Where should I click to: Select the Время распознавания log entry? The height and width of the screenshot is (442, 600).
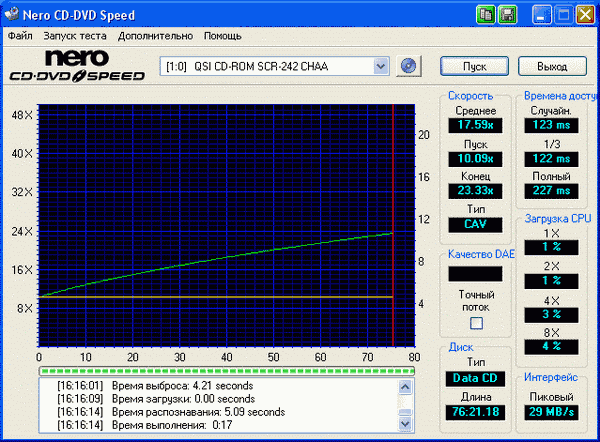point(170,411)
